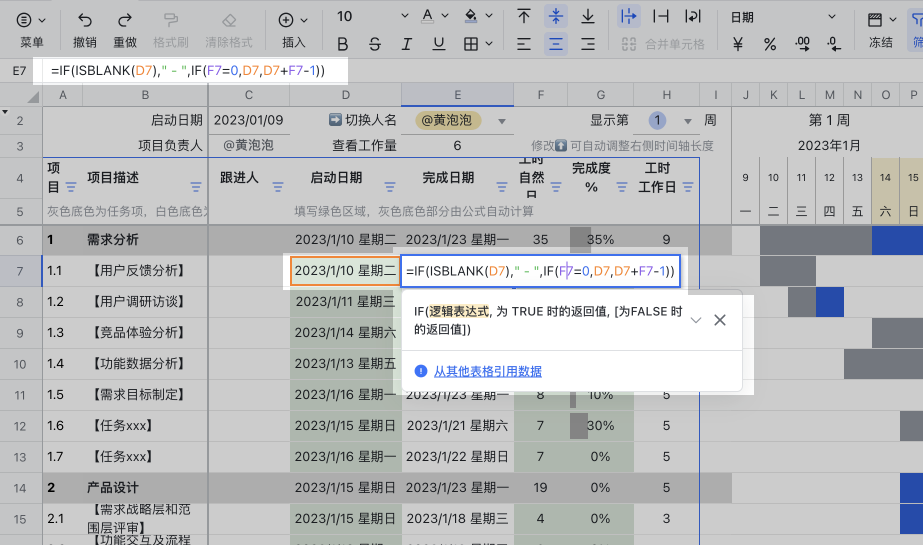Select the 格式刷 format painter

tap(171, 29)
